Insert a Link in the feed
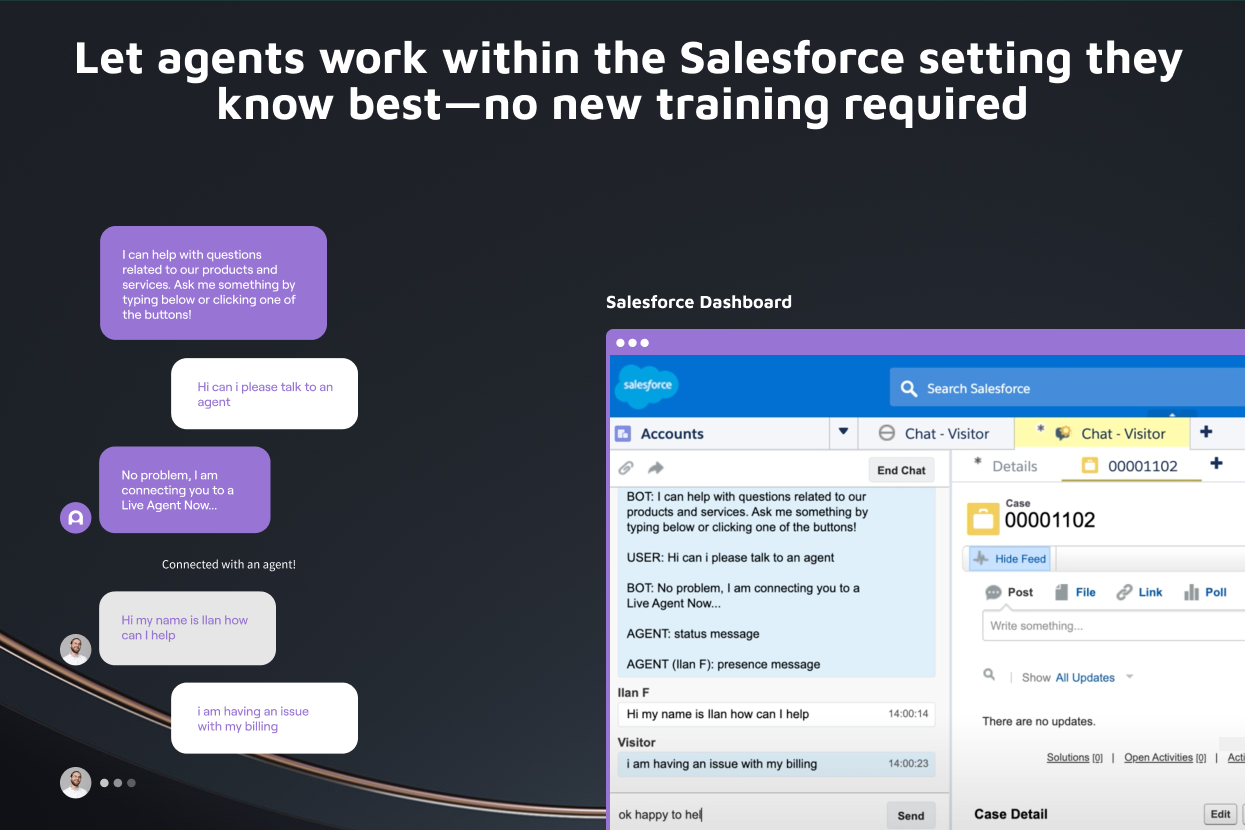The width and height of the screenshot is (1245, 830). point(1138,592)
